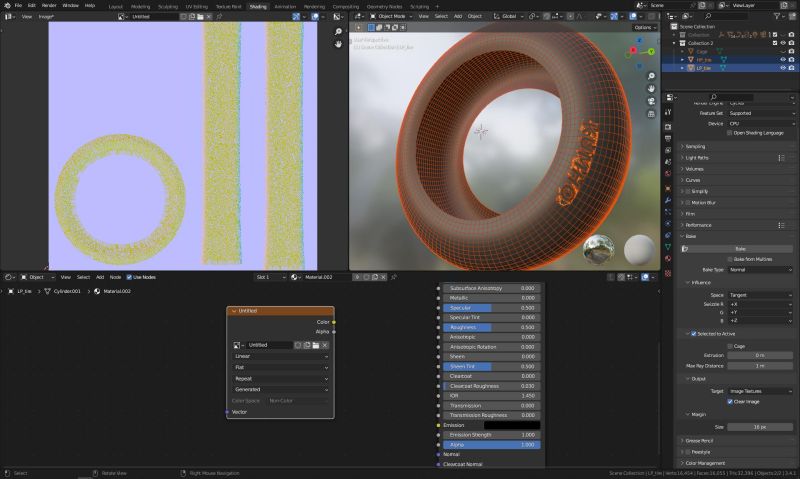The image size is (800, 479).
Task: Open Tool properties tab icon
Action: click(668, 112)
